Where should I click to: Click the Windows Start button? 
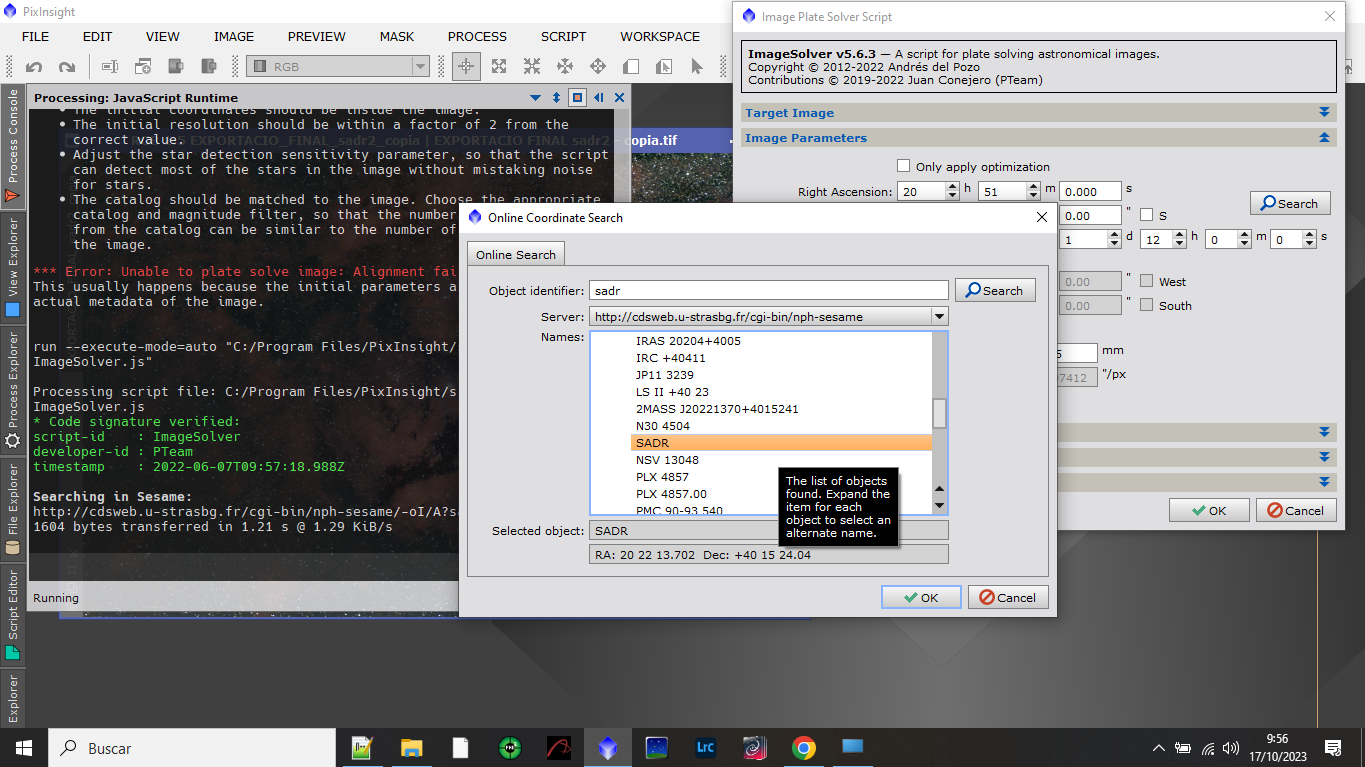coord(23,747)
